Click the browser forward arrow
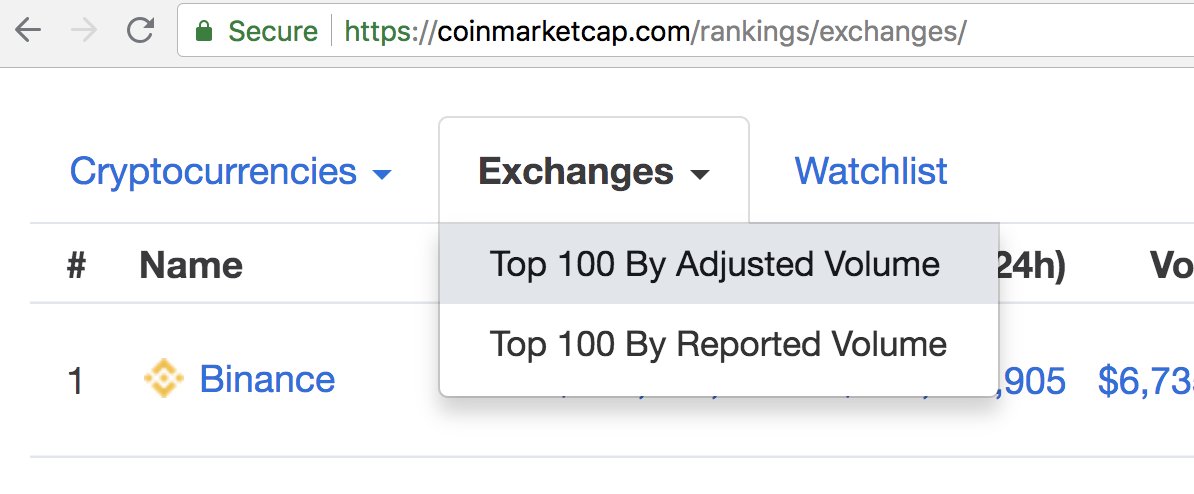This screenshot has height=494, width=1194. 85,30
